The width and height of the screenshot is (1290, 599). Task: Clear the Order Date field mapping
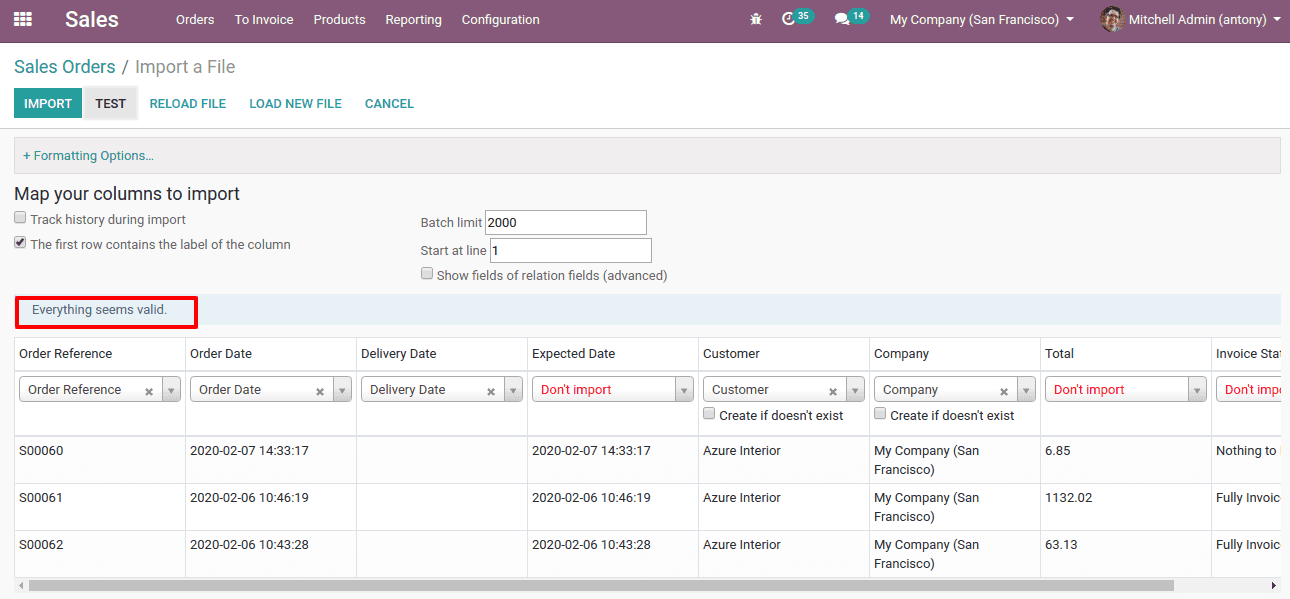(x=320, y=392)
